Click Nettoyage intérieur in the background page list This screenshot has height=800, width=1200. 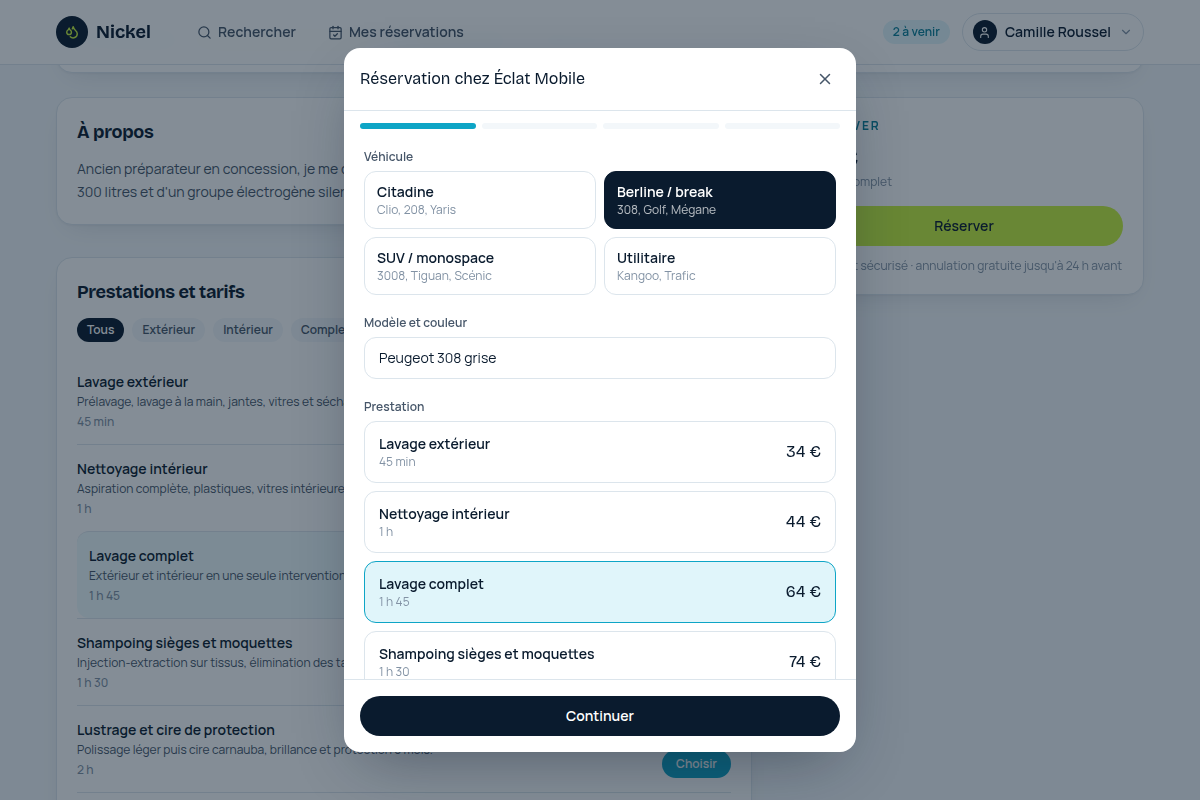pyautogui.click(x=142, y=469)
